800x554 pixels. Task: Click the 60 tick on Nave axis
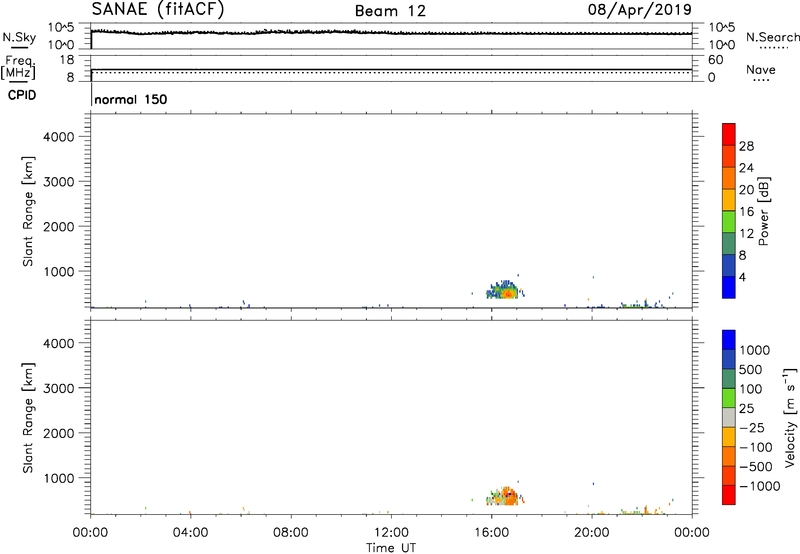[715, 60]
